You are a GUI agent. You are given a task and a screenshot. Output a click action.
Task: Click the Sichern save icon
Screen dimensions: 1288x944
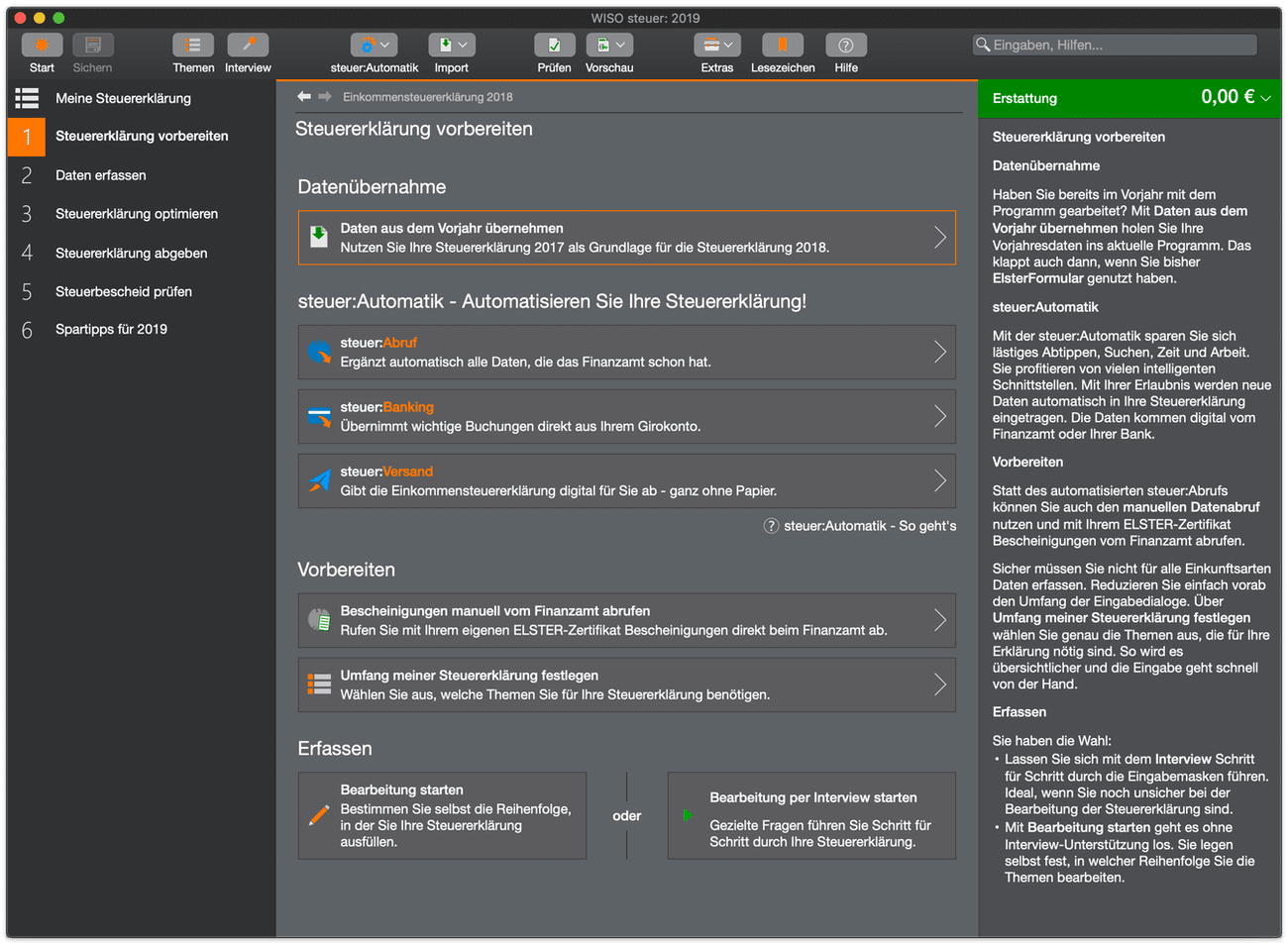[92, 45]
